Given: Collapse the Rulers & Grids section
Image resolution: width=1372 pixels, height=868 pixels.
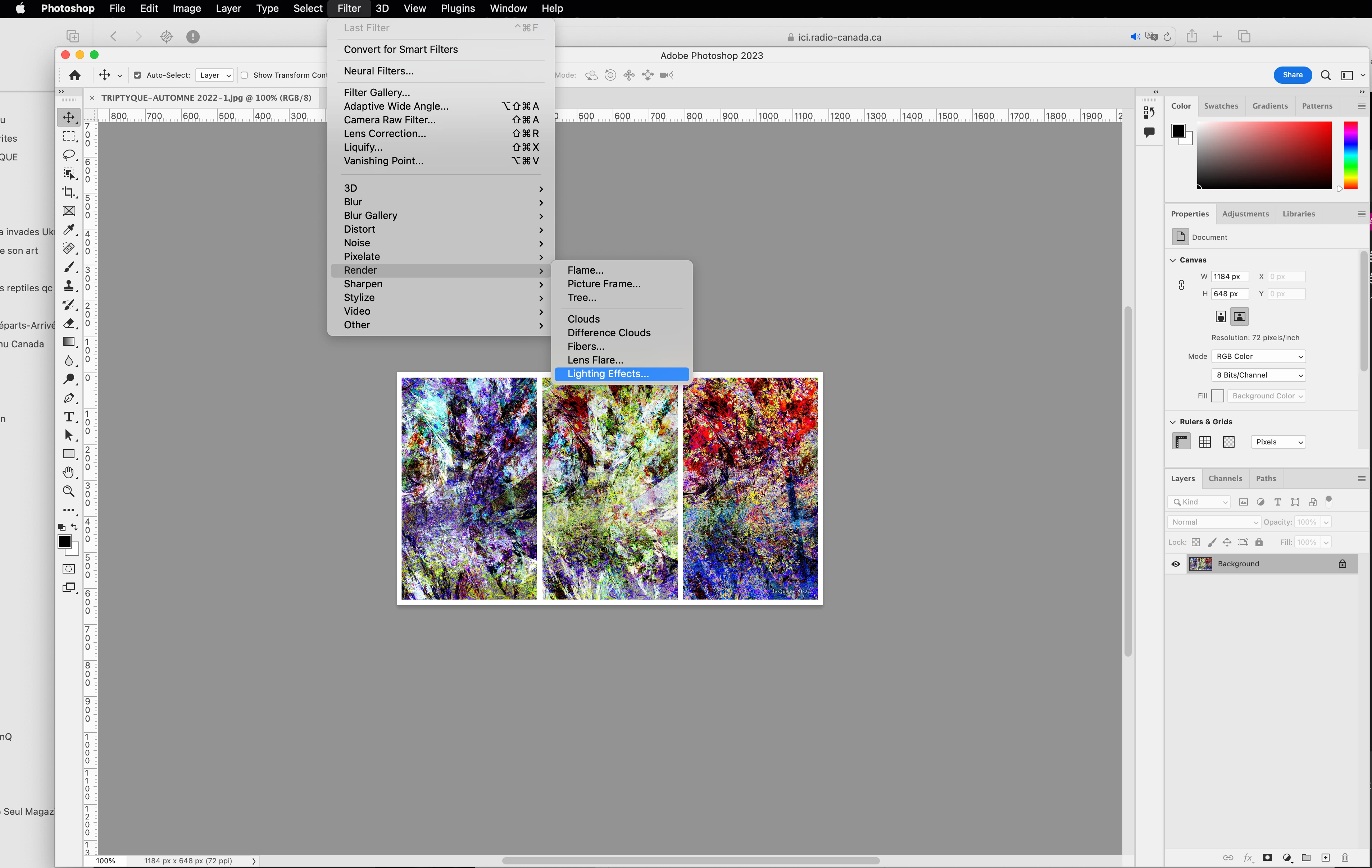Looking at the screenshot, I should click(x=1173, y=422).
